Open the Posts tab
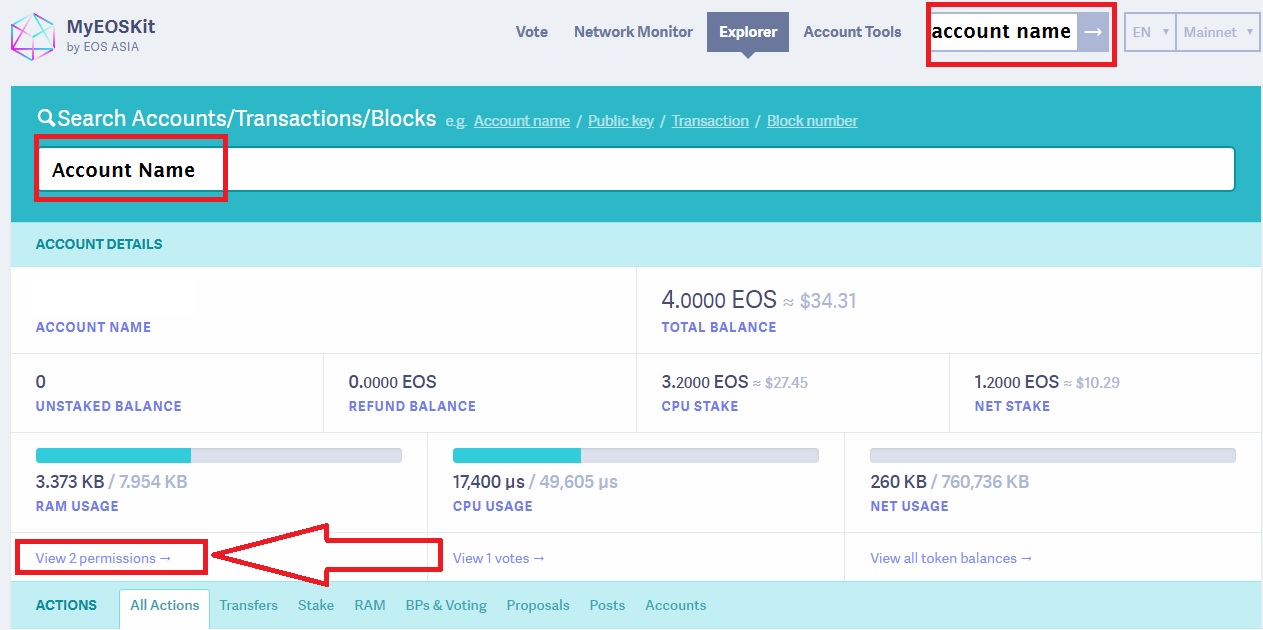The width and height of the screenshot is (1263, 630). (x=607, y=605)
